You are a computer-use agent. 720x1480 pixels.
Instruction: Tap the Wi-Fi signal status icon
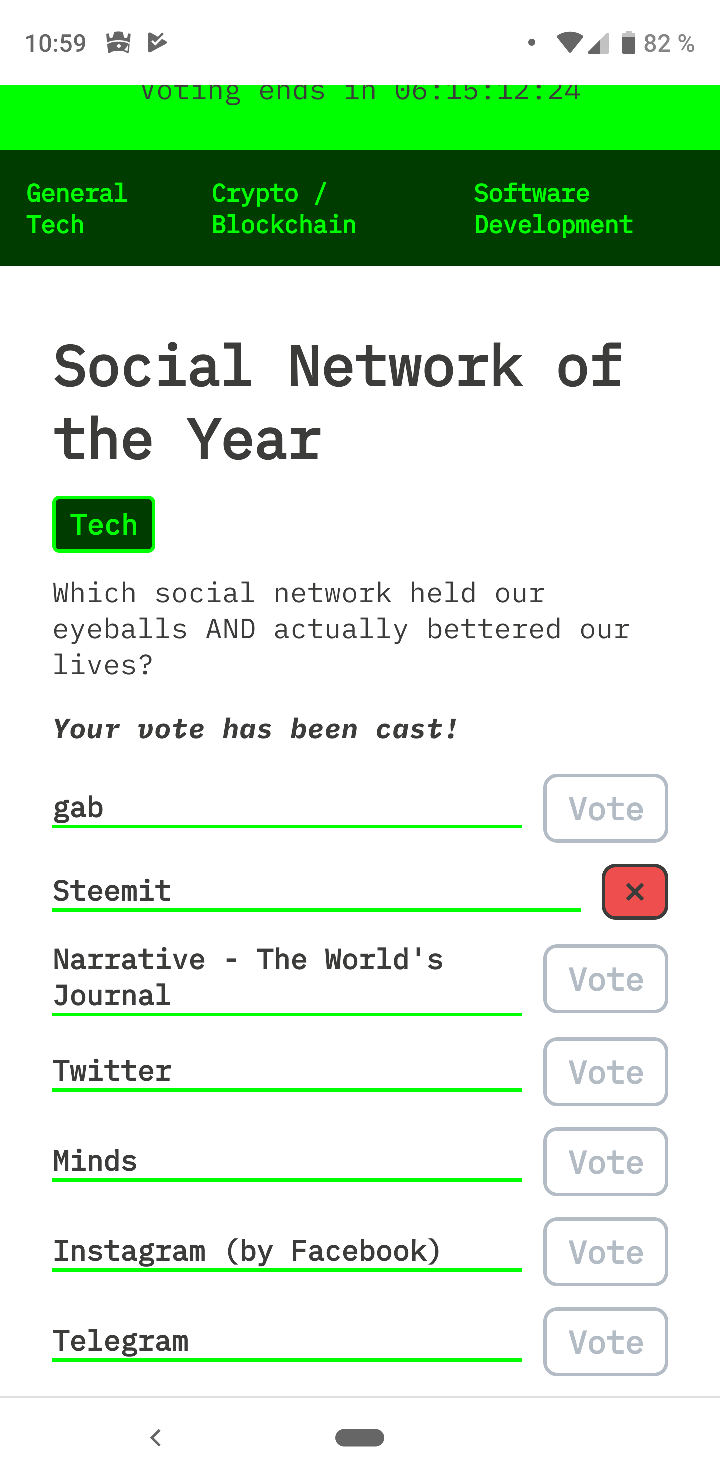[570, 43]
